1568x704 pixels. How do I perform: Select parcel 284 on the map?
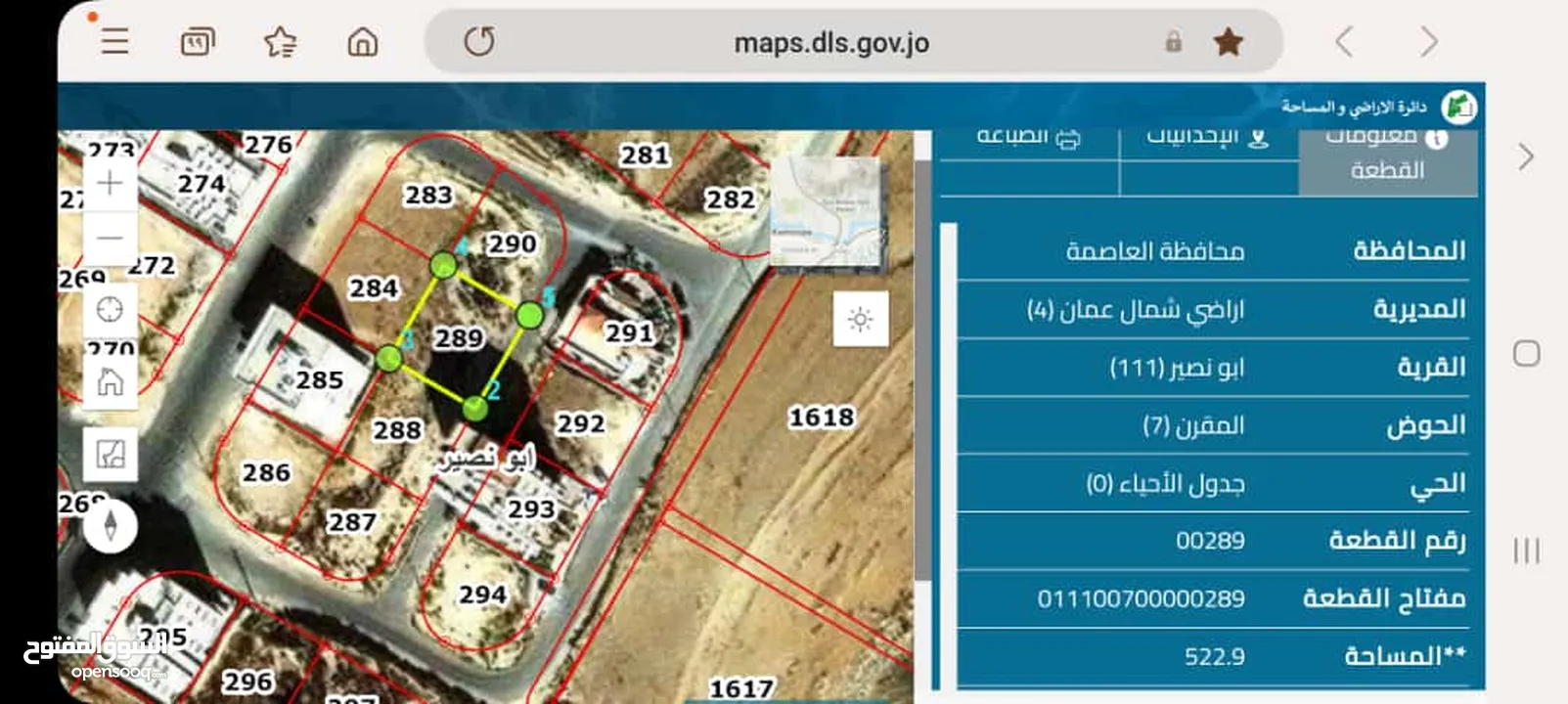[x=374, y=288]
